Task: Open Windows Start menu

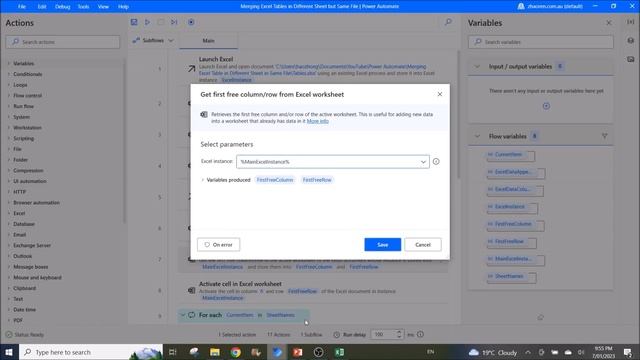Action: click(9, 352)
